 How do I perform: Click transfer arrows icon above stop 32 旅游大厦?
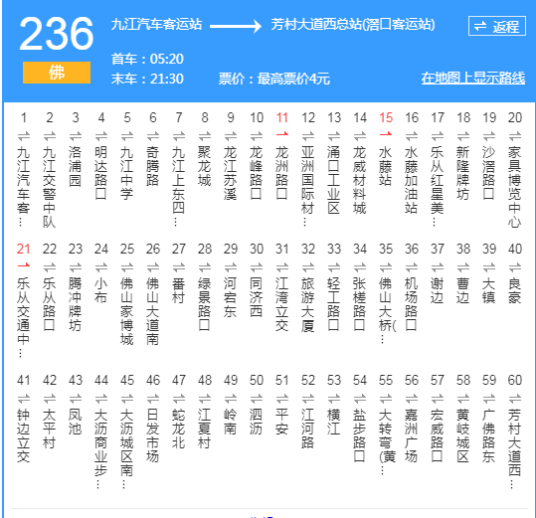(x=308, y=267)
